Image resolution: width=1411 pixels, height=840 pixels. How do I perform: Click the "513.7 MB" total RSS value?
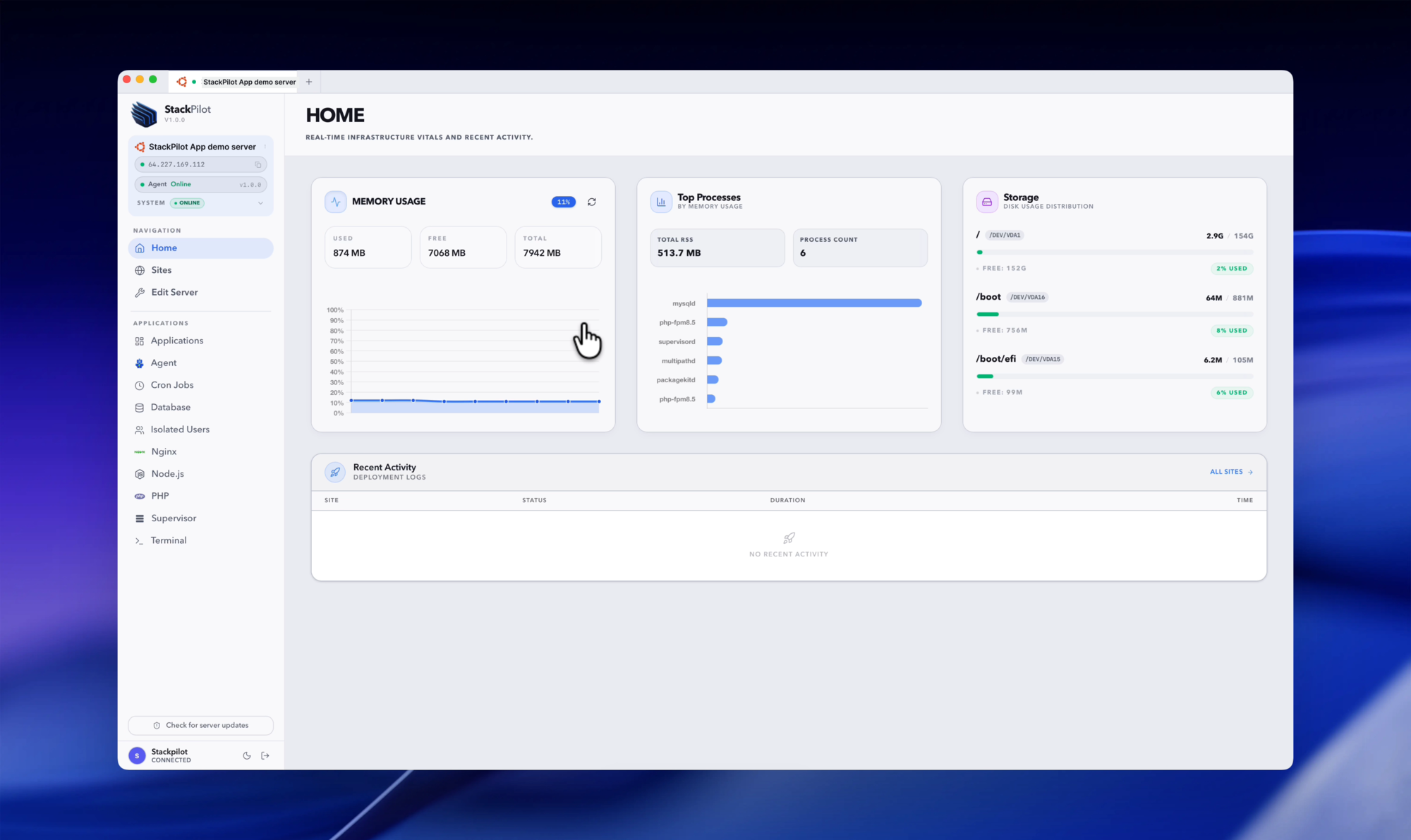[679, 253]
